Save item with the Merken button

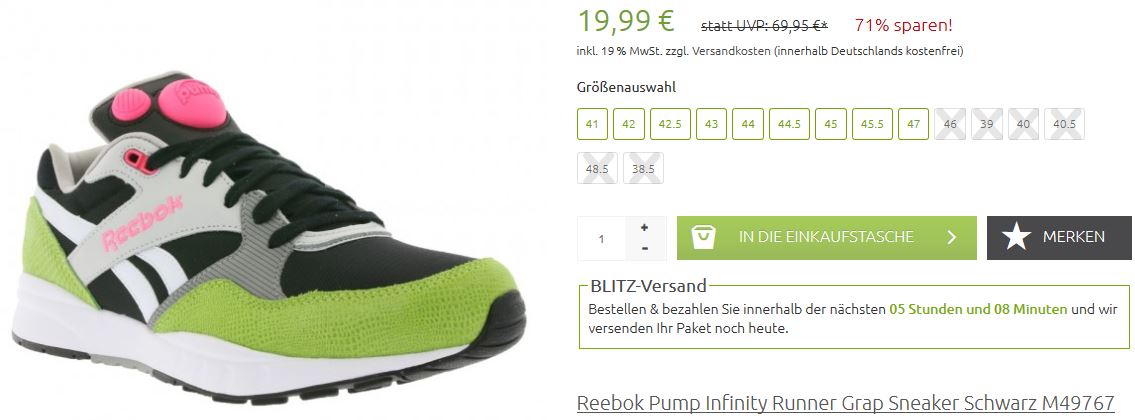(1059, 238)
